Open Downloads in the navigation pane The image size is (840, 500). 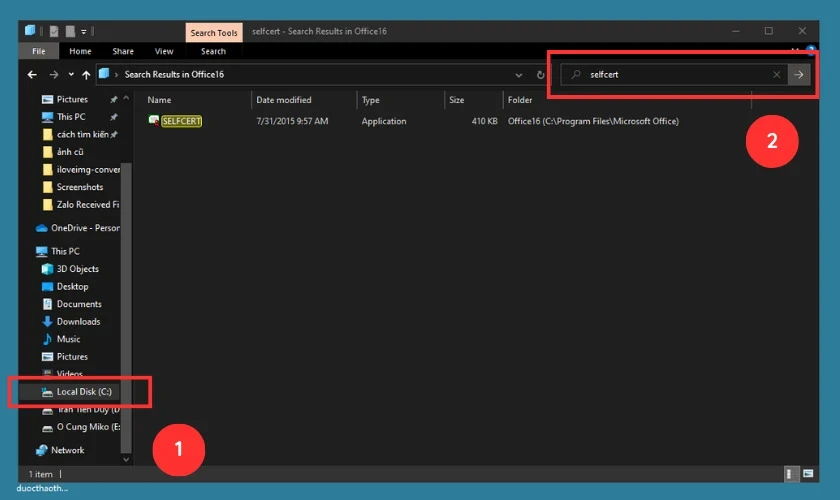[x=78, y=321]
